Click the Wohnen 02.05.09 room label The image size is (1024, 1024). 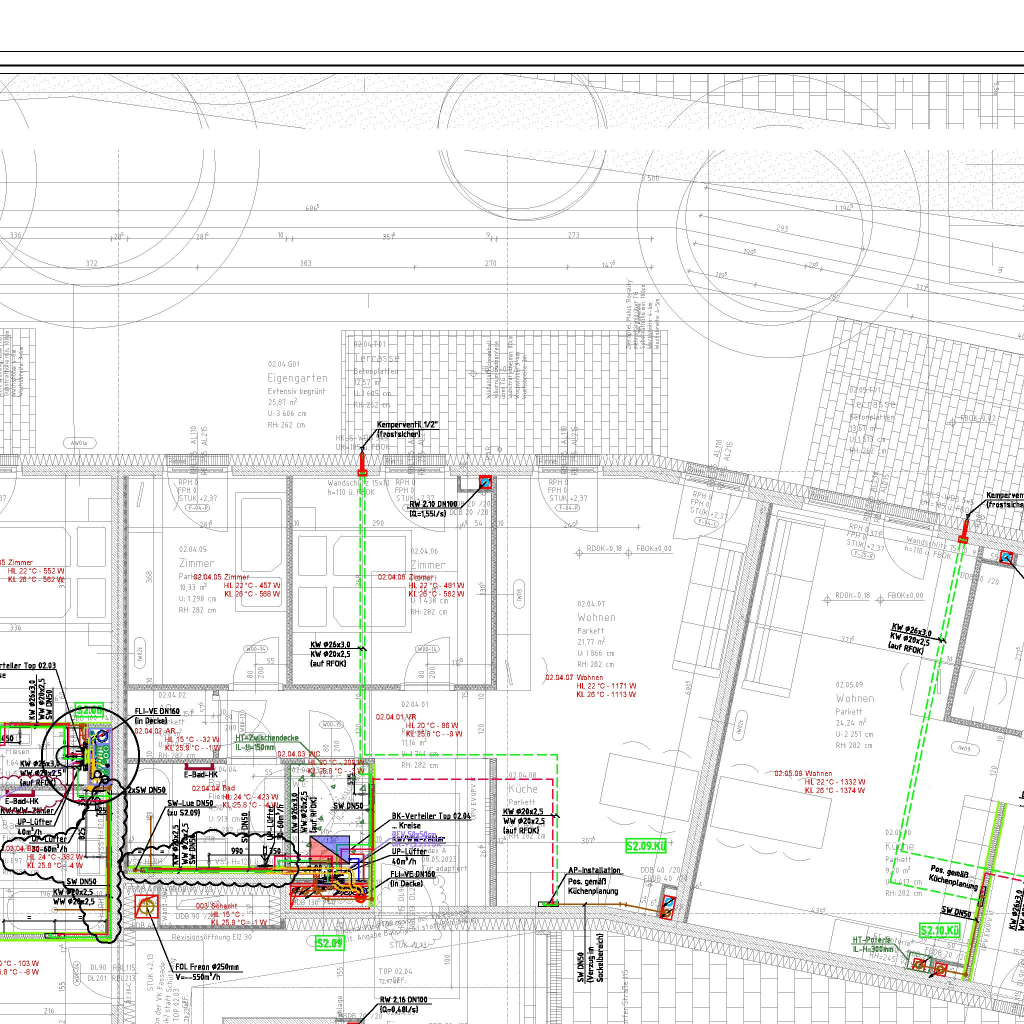[855, 697]
